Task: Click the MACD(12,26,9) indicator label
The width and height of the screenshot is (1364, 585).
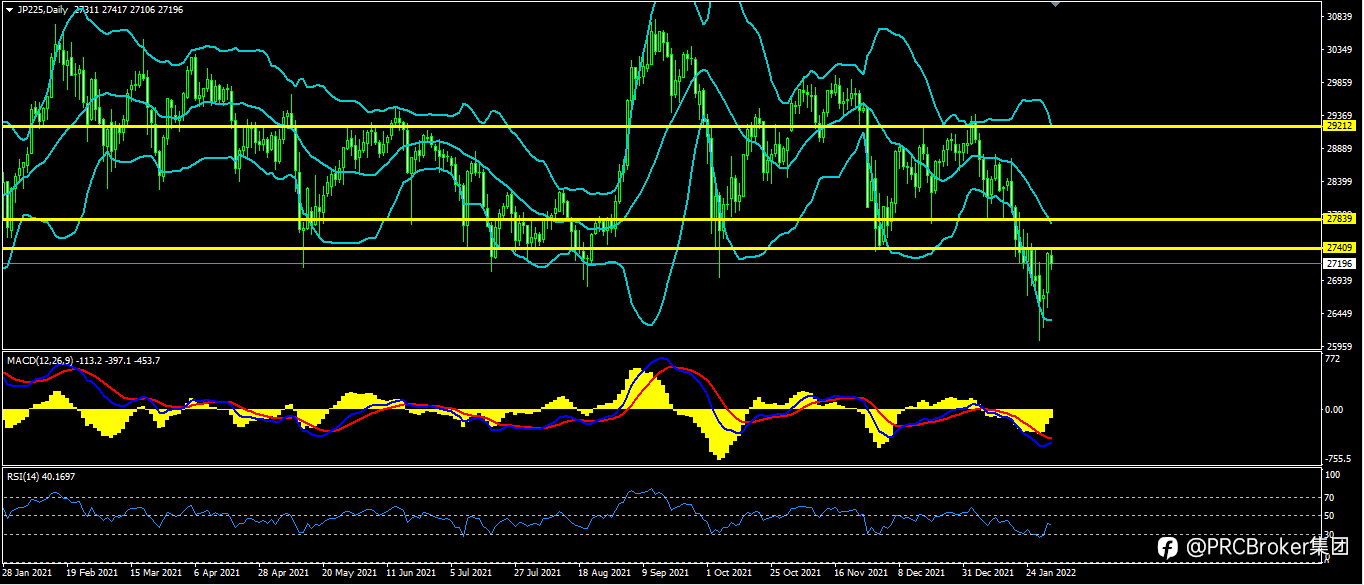Action: click(x=41, y=360)
